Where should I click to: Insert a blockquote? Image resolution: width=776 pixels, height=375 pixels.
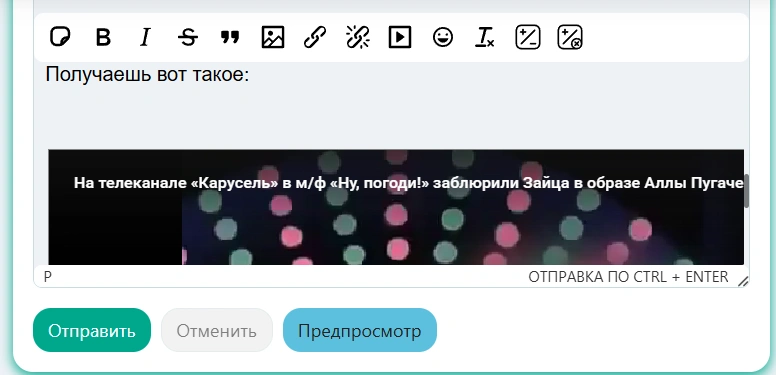point(230,37)
